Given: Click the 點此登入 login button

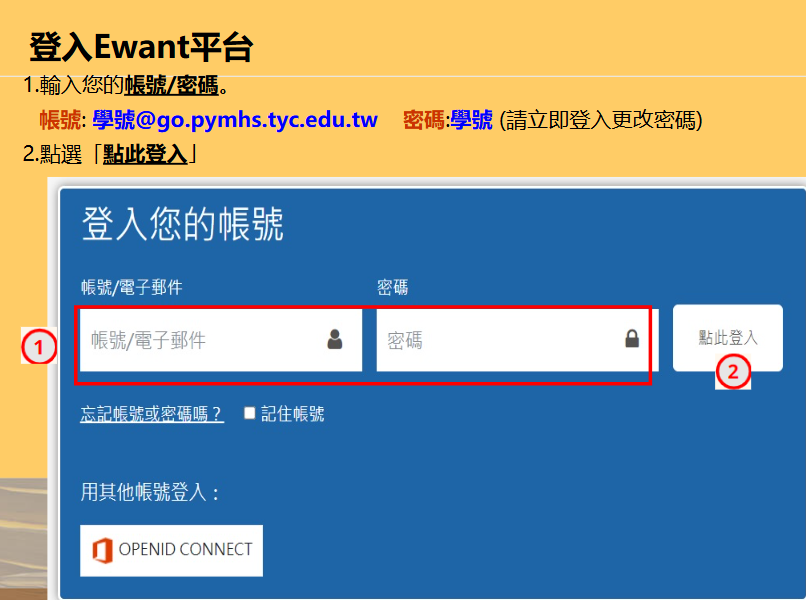Looking at the screenshot, I should point(727,338).
